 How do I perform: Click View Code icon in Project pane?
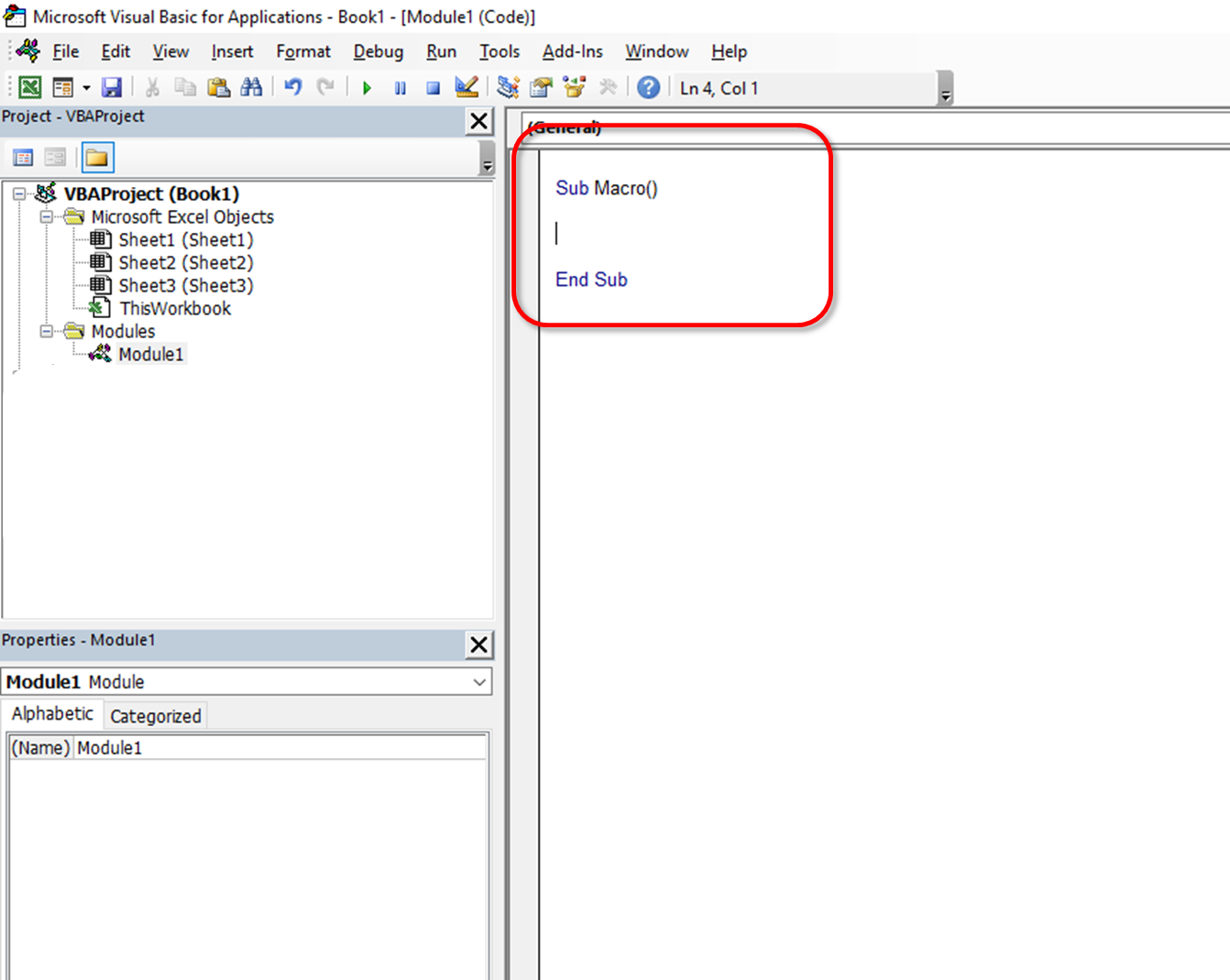(23, 158)
